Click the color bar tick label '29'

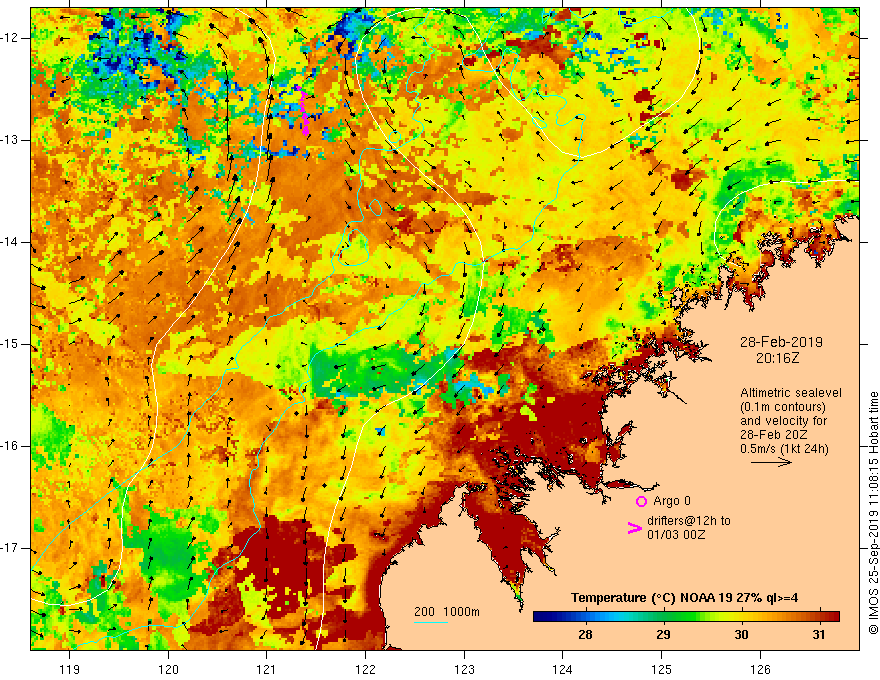pos(663,635)
